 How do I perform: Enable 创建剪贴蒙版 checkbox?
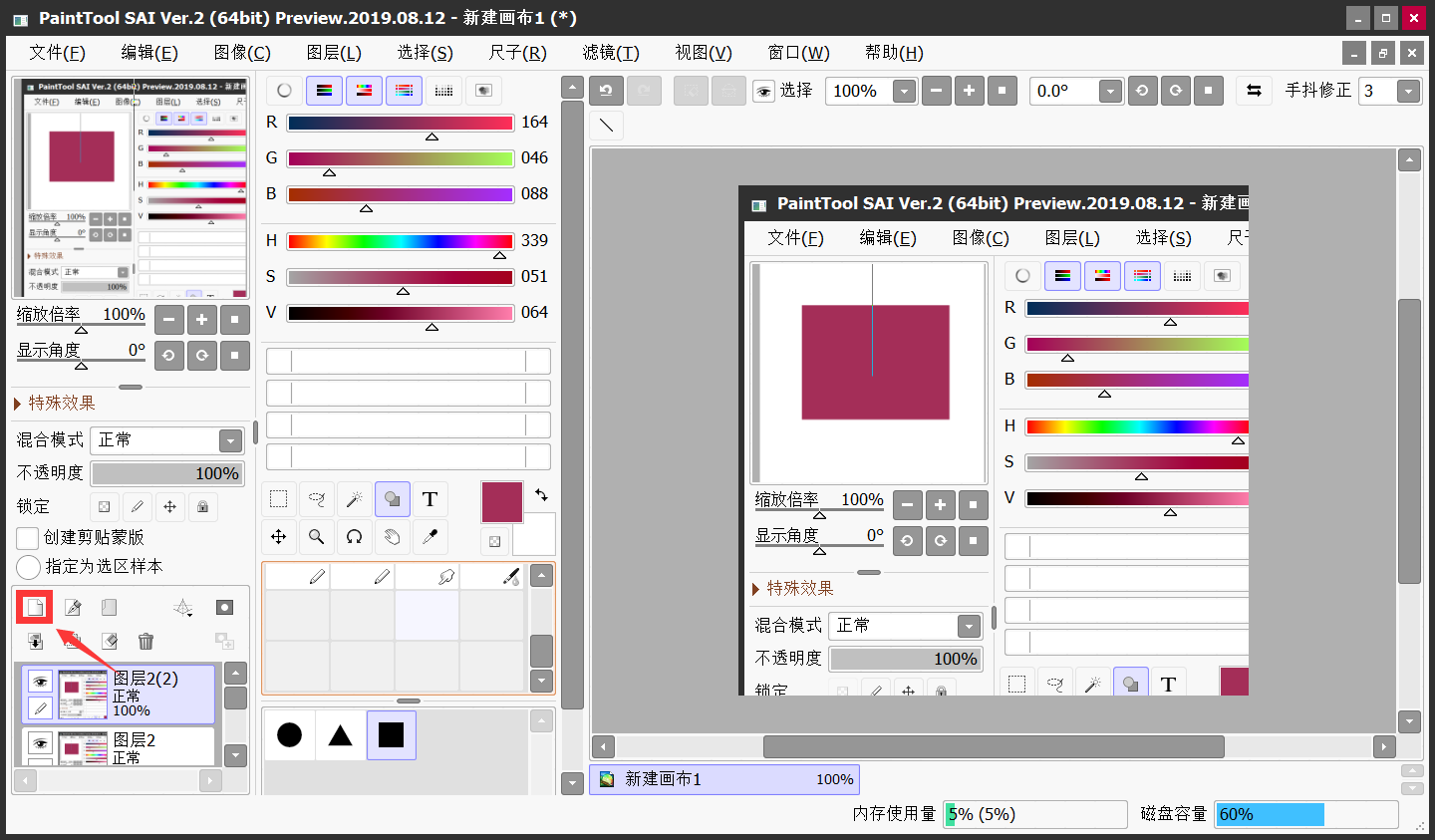pos(28,538)
